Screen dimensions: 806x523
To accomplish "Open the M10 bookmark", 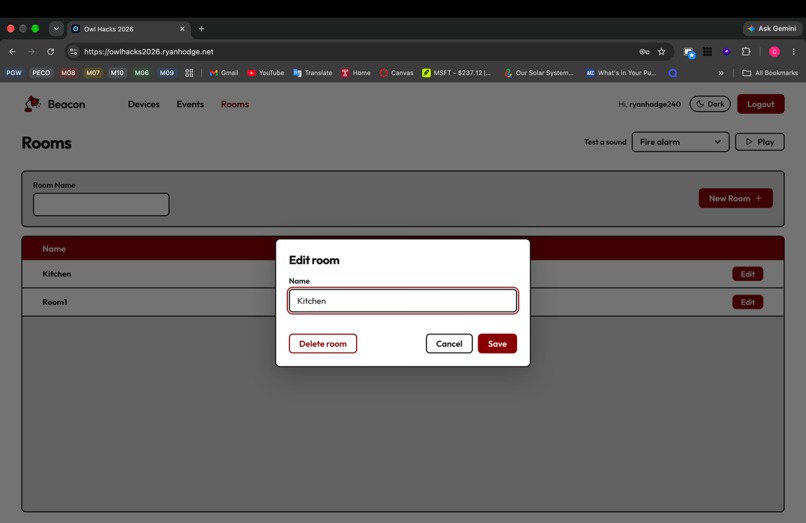I will point(117,73).
